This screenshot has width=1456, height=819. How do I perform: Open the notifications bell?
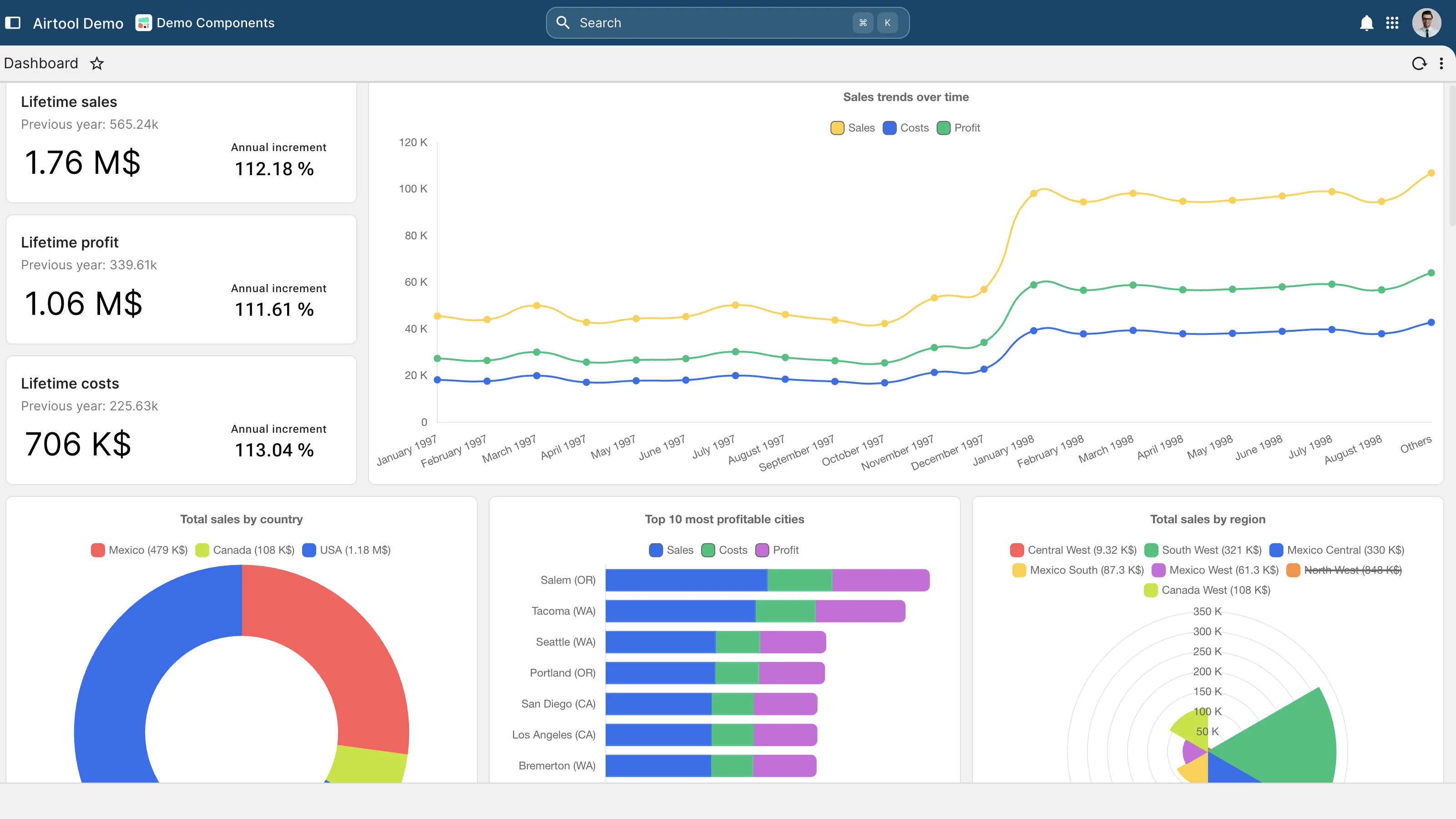point(1366,23)
